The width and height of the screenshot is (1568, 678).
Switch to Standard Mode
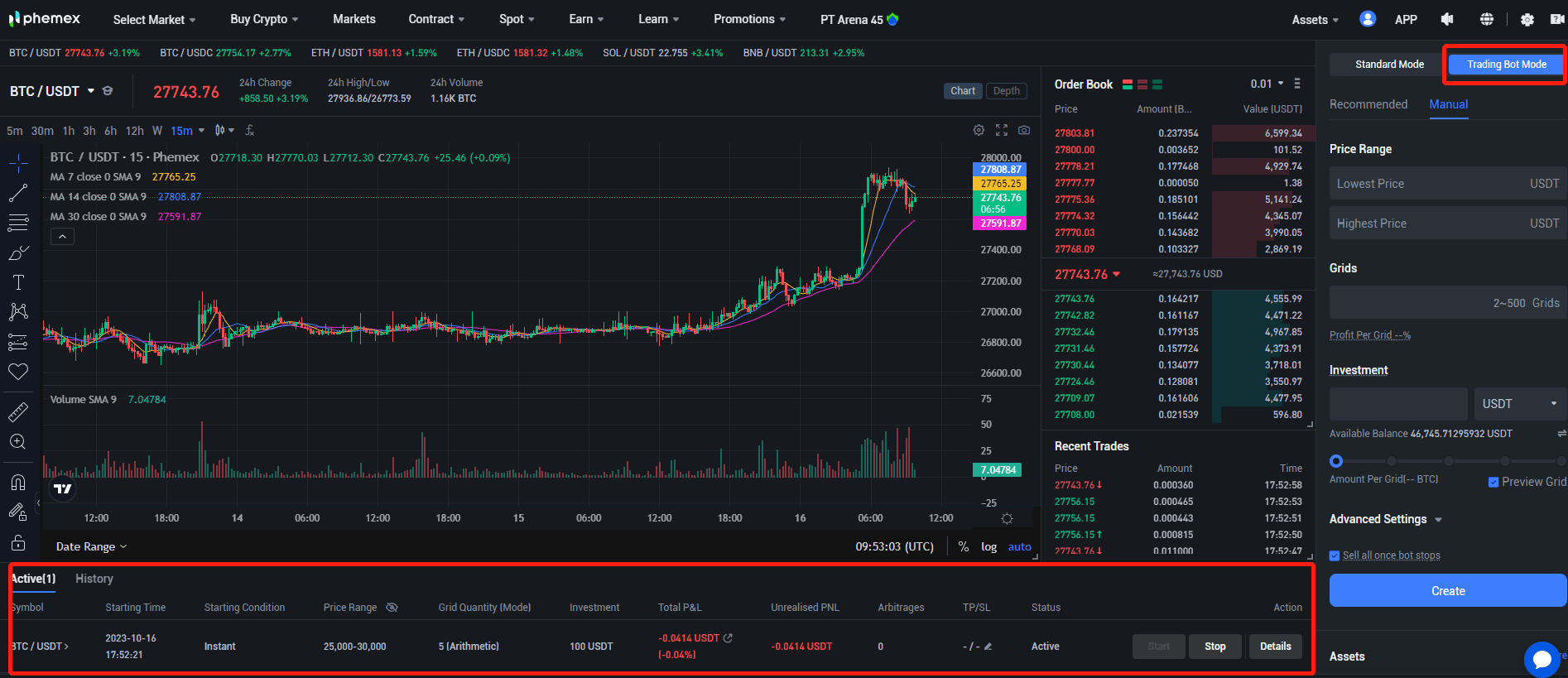pos(1389,64)
